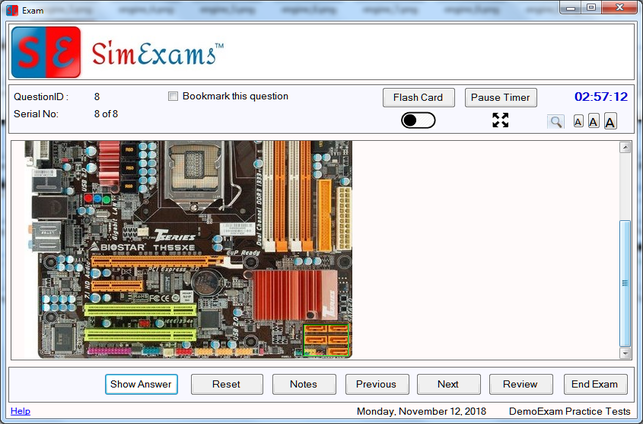643x424 pixels.
Task: Select the smallest font size A icon
Action: pos(578,122)
